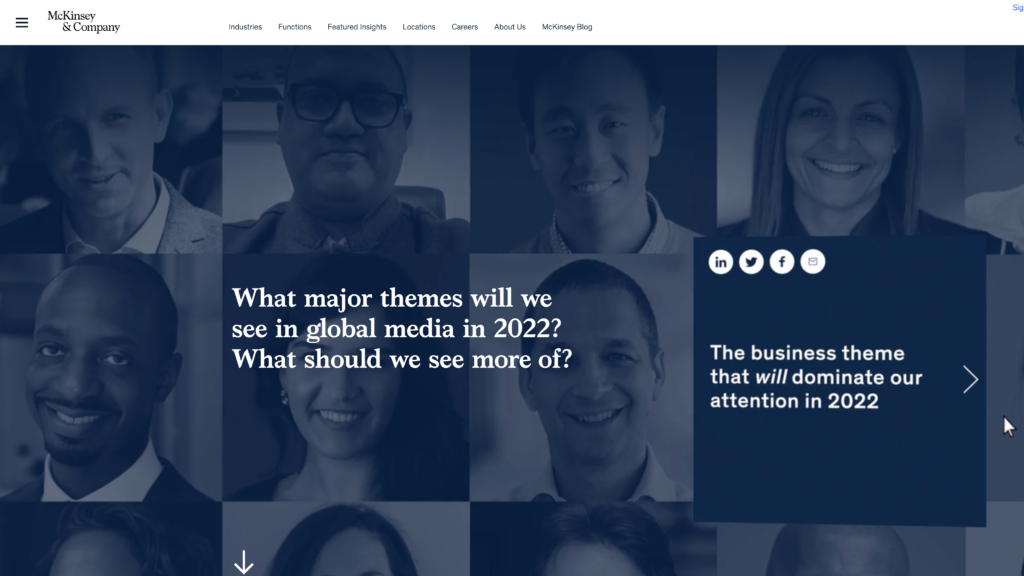Open the Careers menu item
The height and width of the screenshot is (576, 1024).
pos(464,27)
